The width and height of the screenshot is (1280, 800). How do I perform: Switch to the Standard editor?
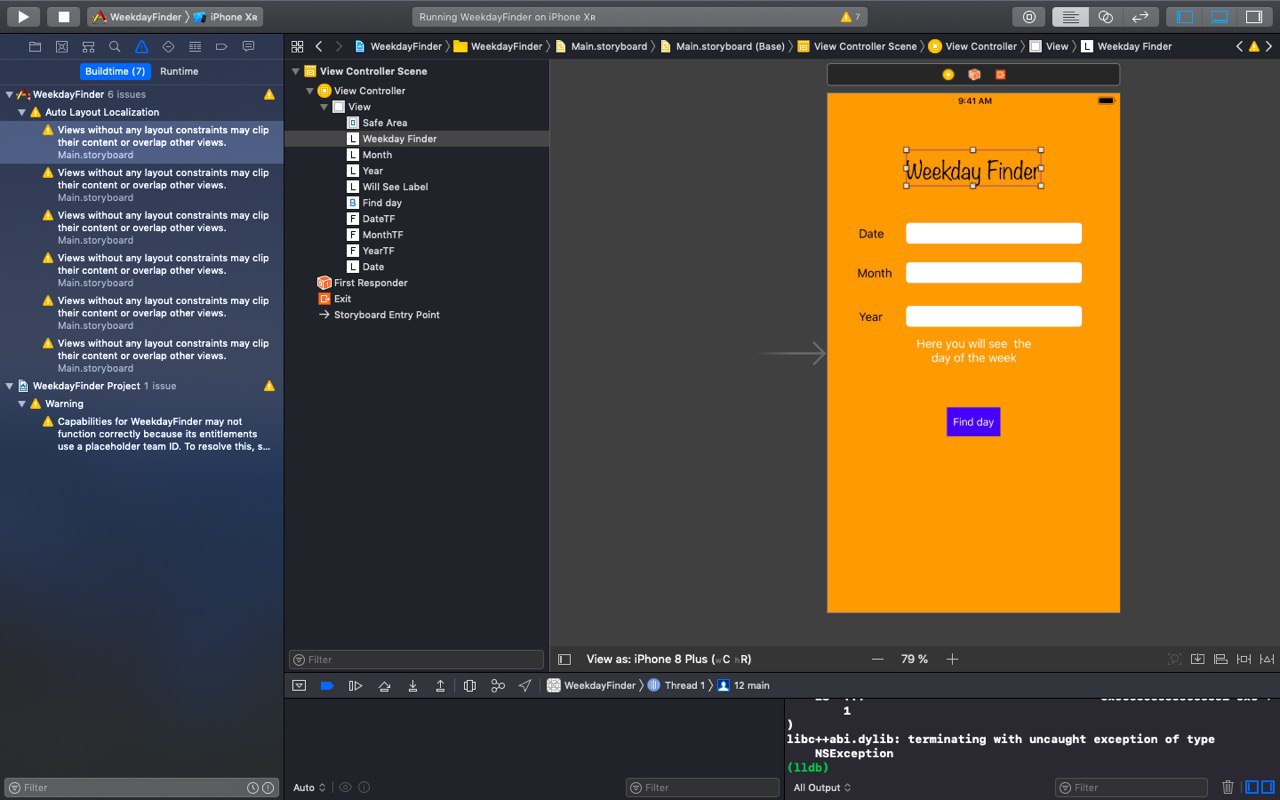coord(1071,17)
